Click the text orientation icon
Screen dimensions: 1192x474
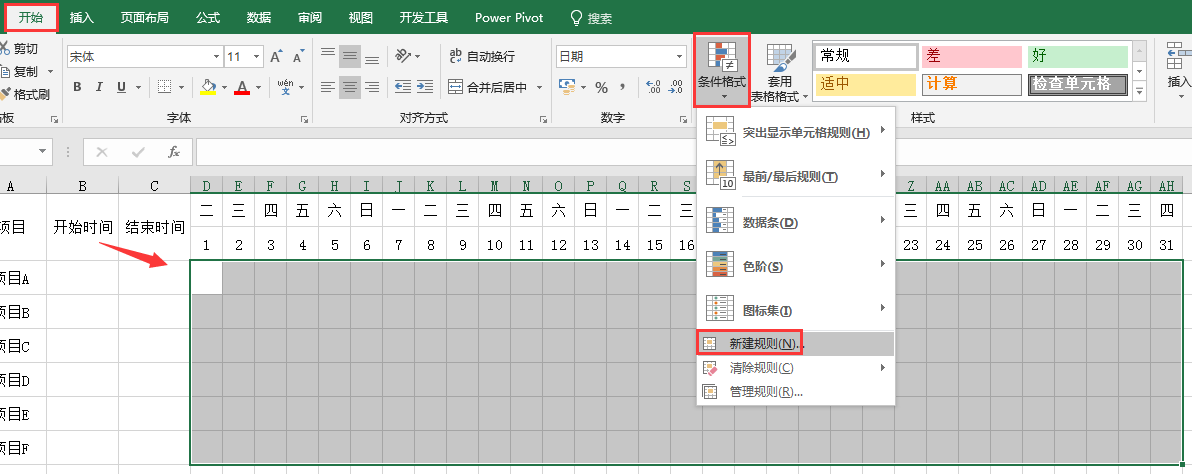[403, 56]
